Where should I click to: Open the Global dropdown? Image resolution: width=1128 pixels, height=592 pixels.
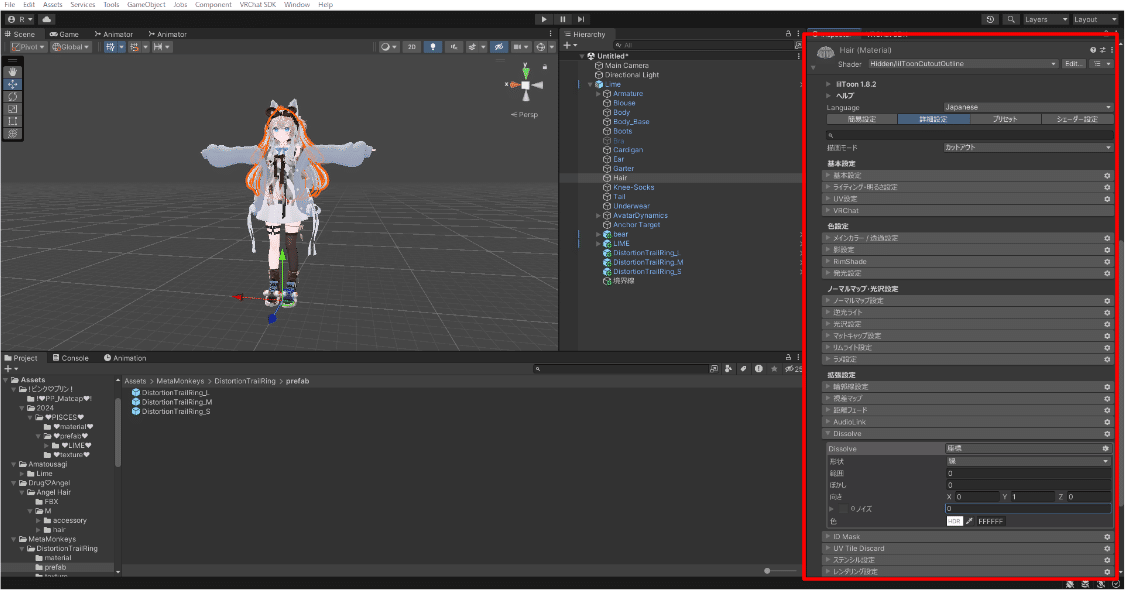(70, 47)
